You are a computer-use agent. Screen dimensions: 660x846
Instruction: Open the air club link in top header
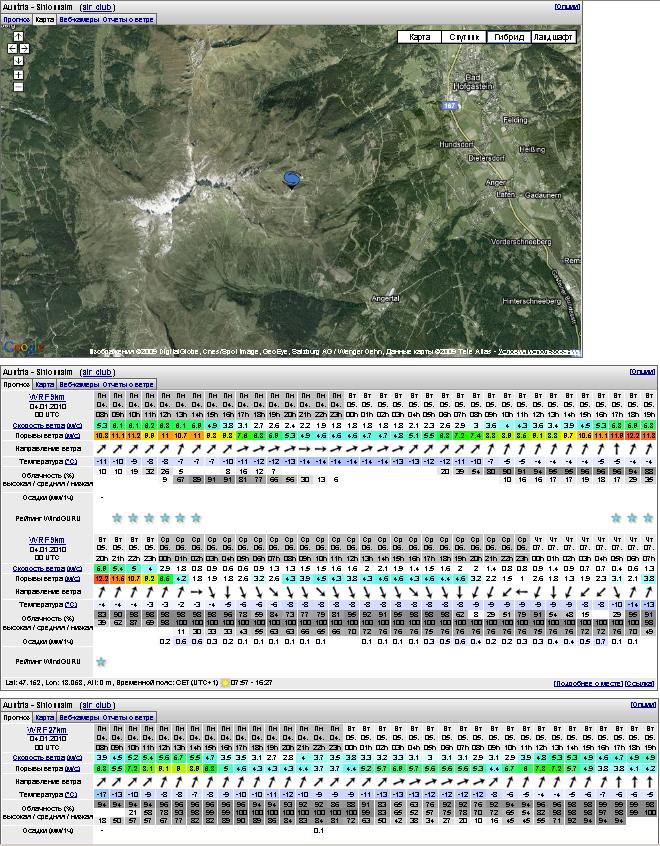(98, 6)
